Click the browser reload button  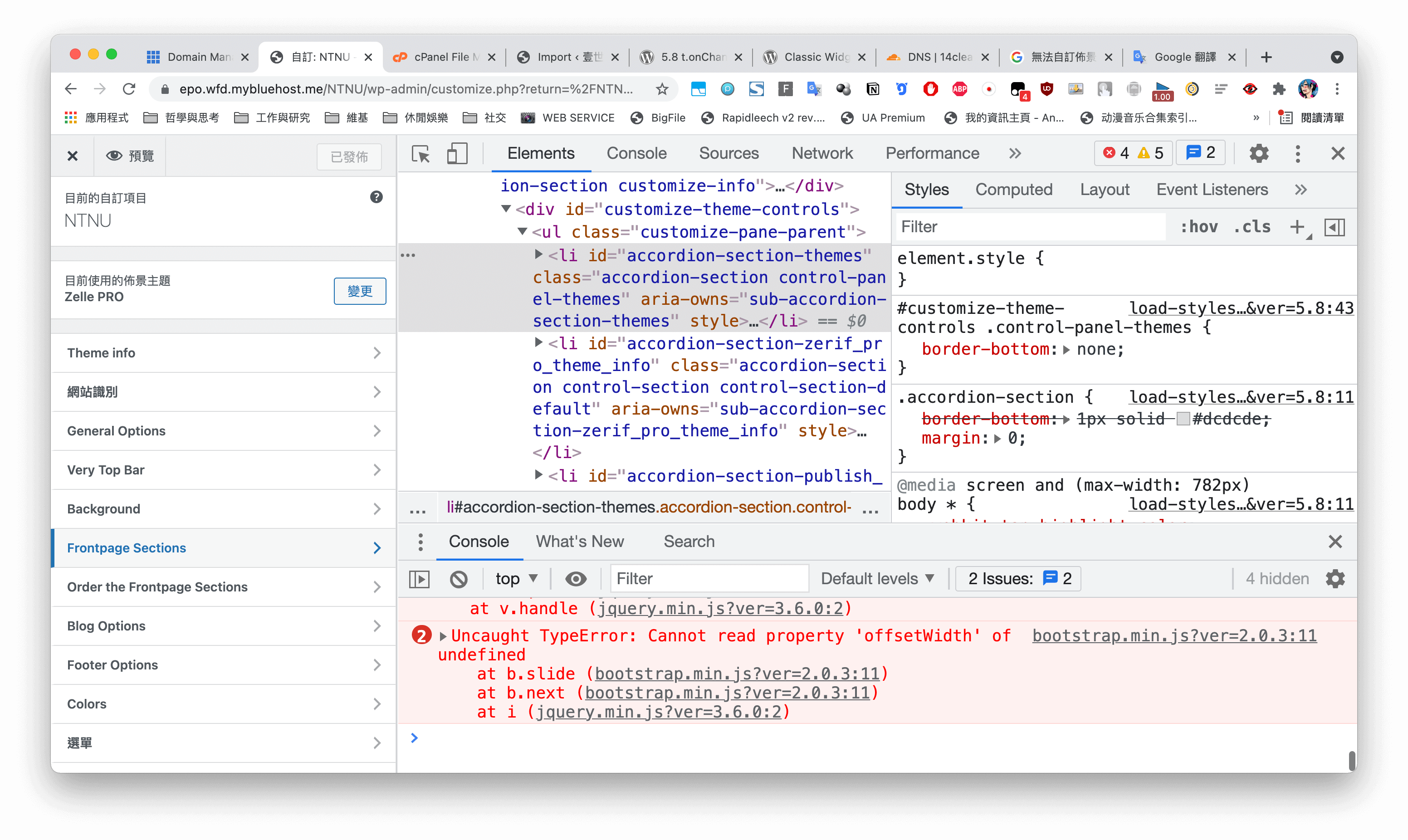tap(129, 89)
